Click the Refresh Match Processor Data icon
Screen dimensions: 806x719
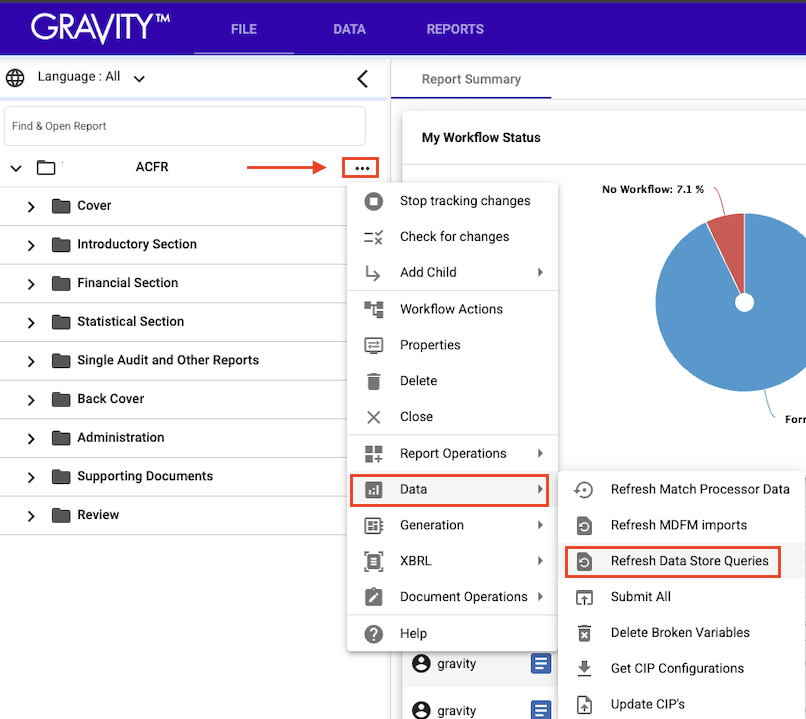[x=584, y=490]
